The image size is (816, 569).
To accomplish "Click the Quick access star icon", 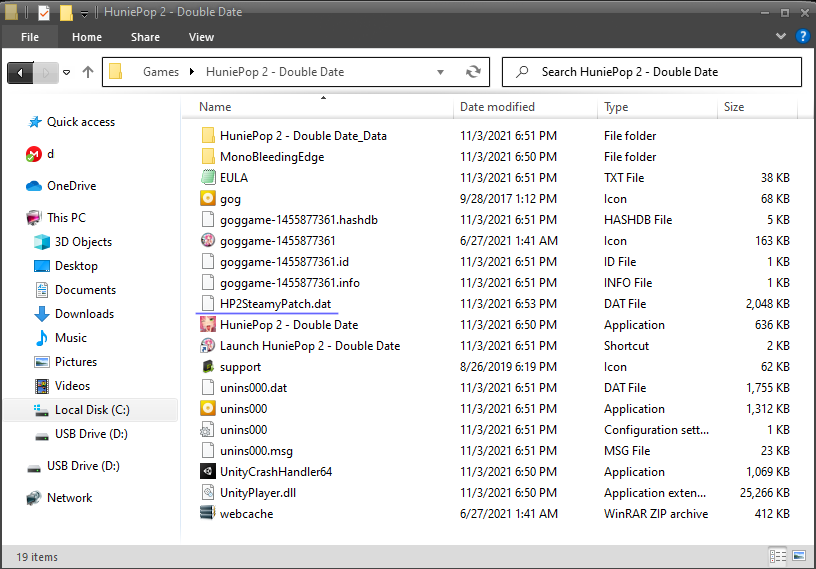I will point(35,122).
